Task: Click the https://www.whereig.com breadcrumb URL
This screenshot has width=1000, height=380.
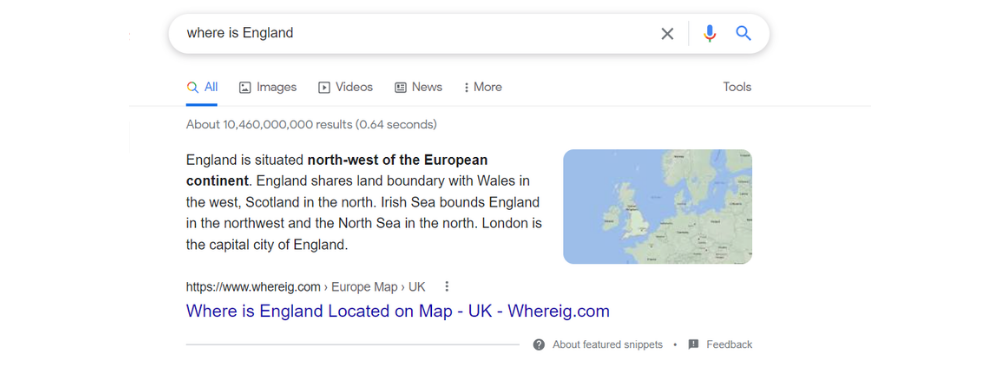Action: tap(253, 287)
